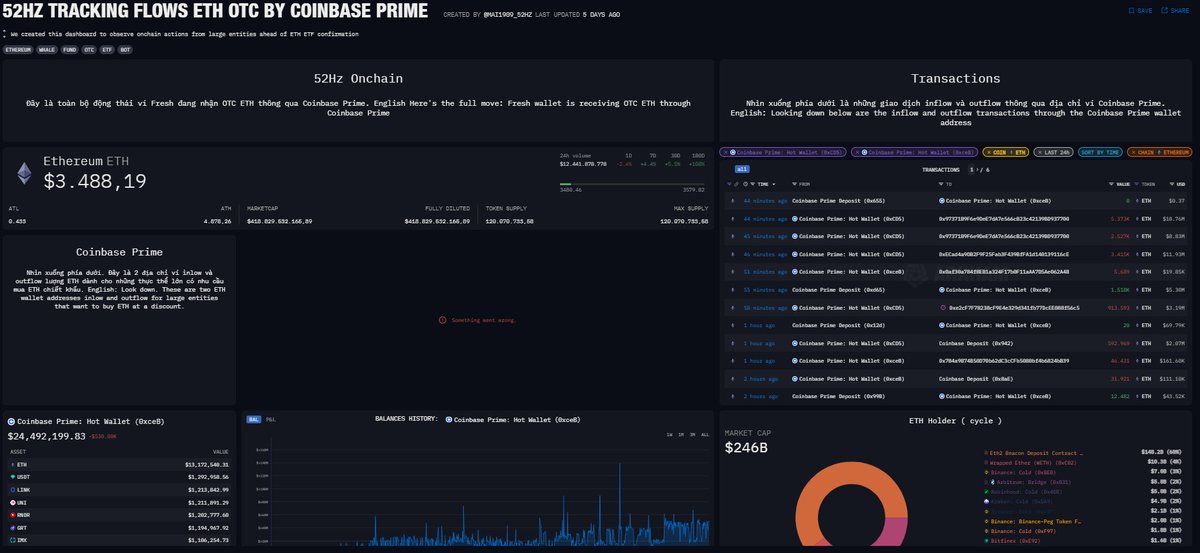Toggle the 'all' transactions filter
The image size is (1200, 553).
coord(741,170)
